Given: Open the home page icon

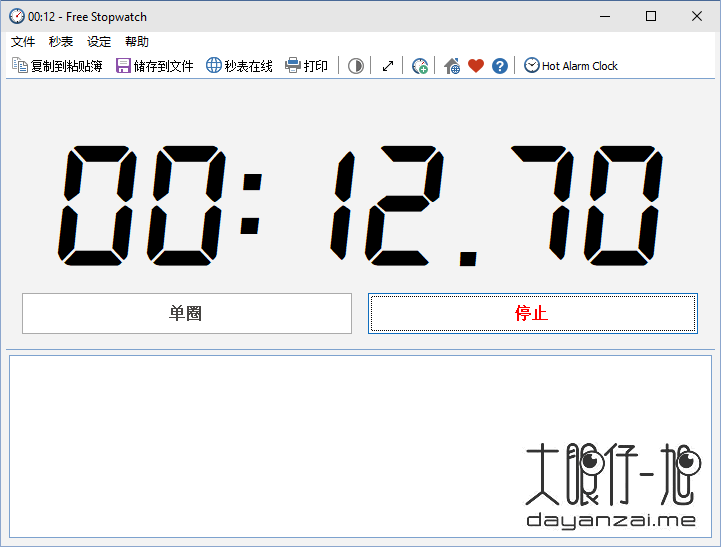Looking at the screenshot, I should 452,66.
